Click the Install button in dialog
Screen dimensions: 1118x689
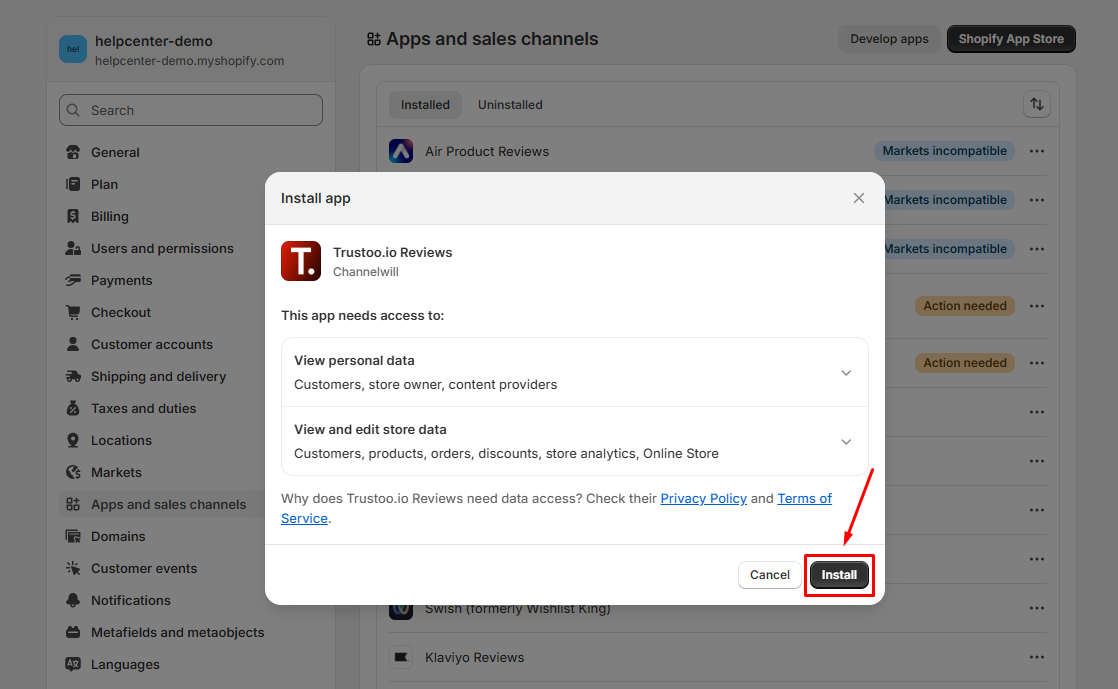tap(839, 575)
